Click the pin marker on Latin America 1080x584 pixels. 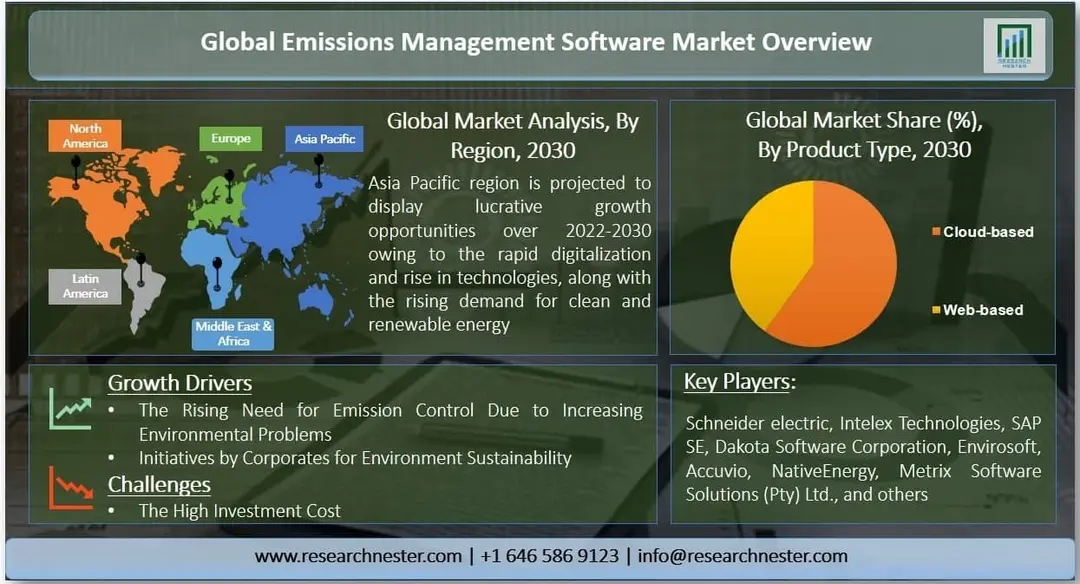click(x=141, y=269)
